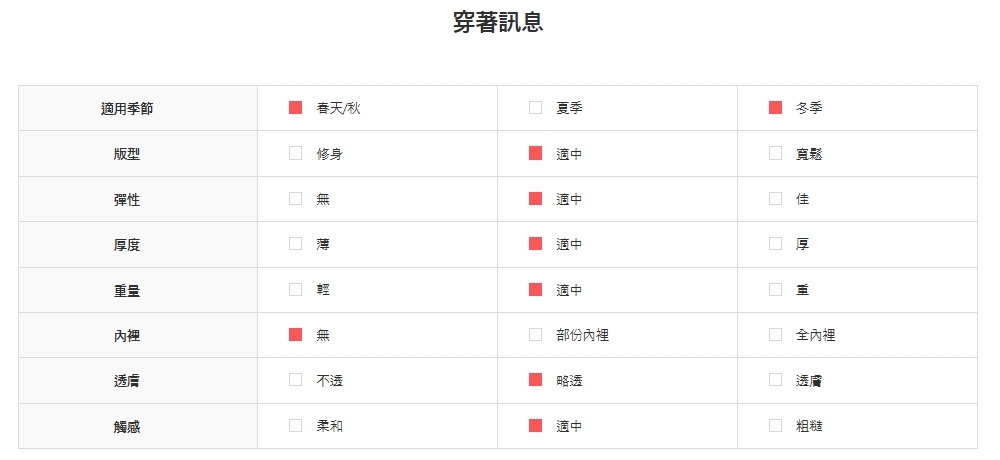Viewport: 1000px width, 460px height.
Task: Select the 修身 fit checkbox
Action: point(295,153)
